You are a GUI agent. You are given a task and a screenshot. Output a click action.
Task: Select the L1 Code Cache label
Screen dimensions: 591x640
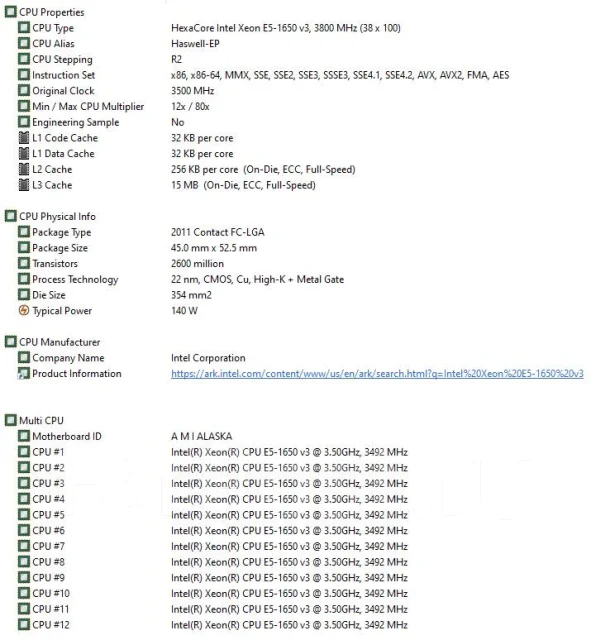[65, 138]
